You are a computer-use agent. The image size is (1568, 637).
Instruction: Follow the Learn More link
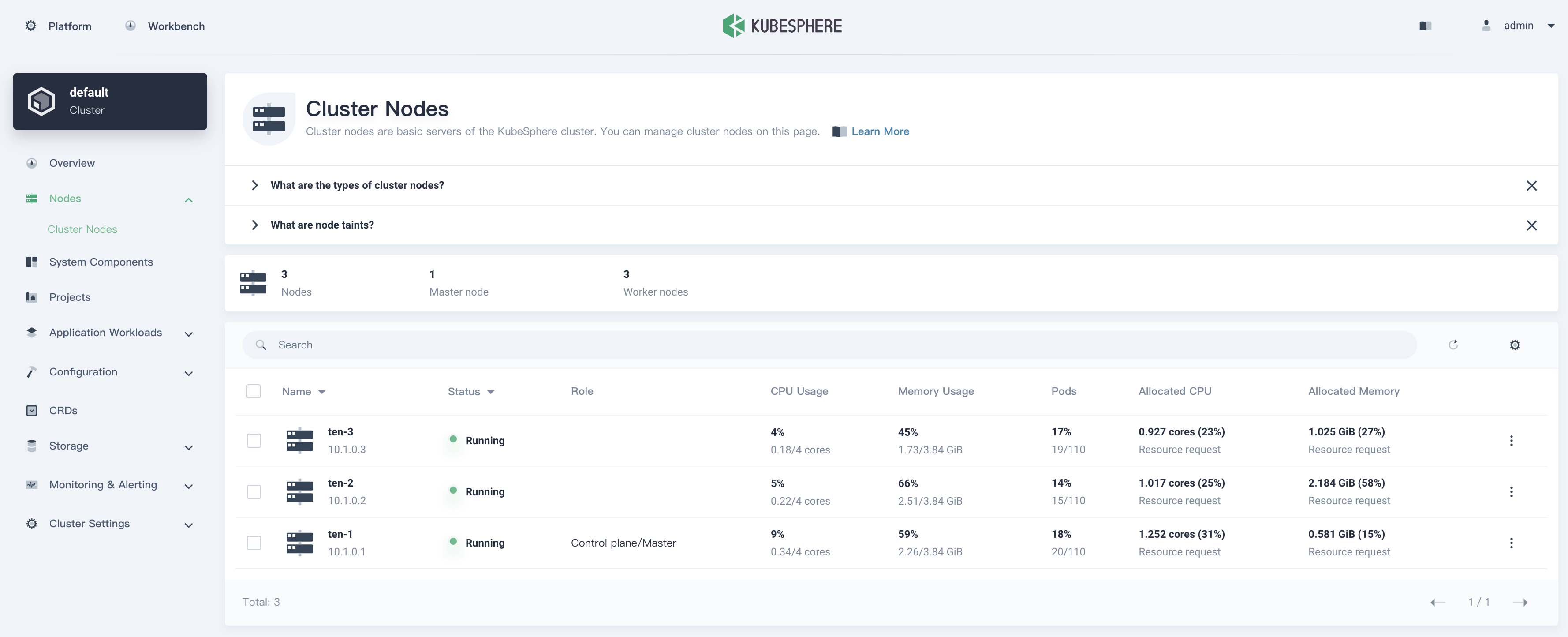[x=880, y=131]
